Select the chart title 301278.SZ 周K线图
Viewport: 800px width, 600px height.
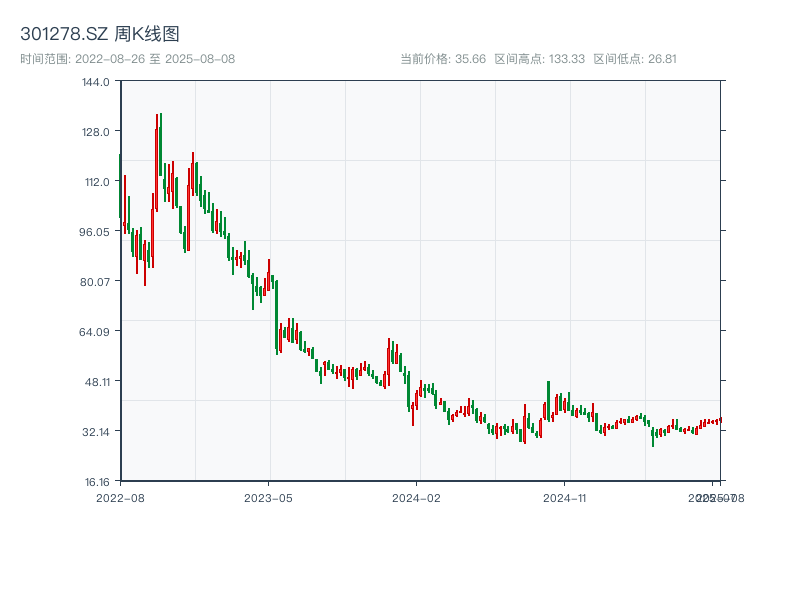pyautogui.click(x=100, y=33)
